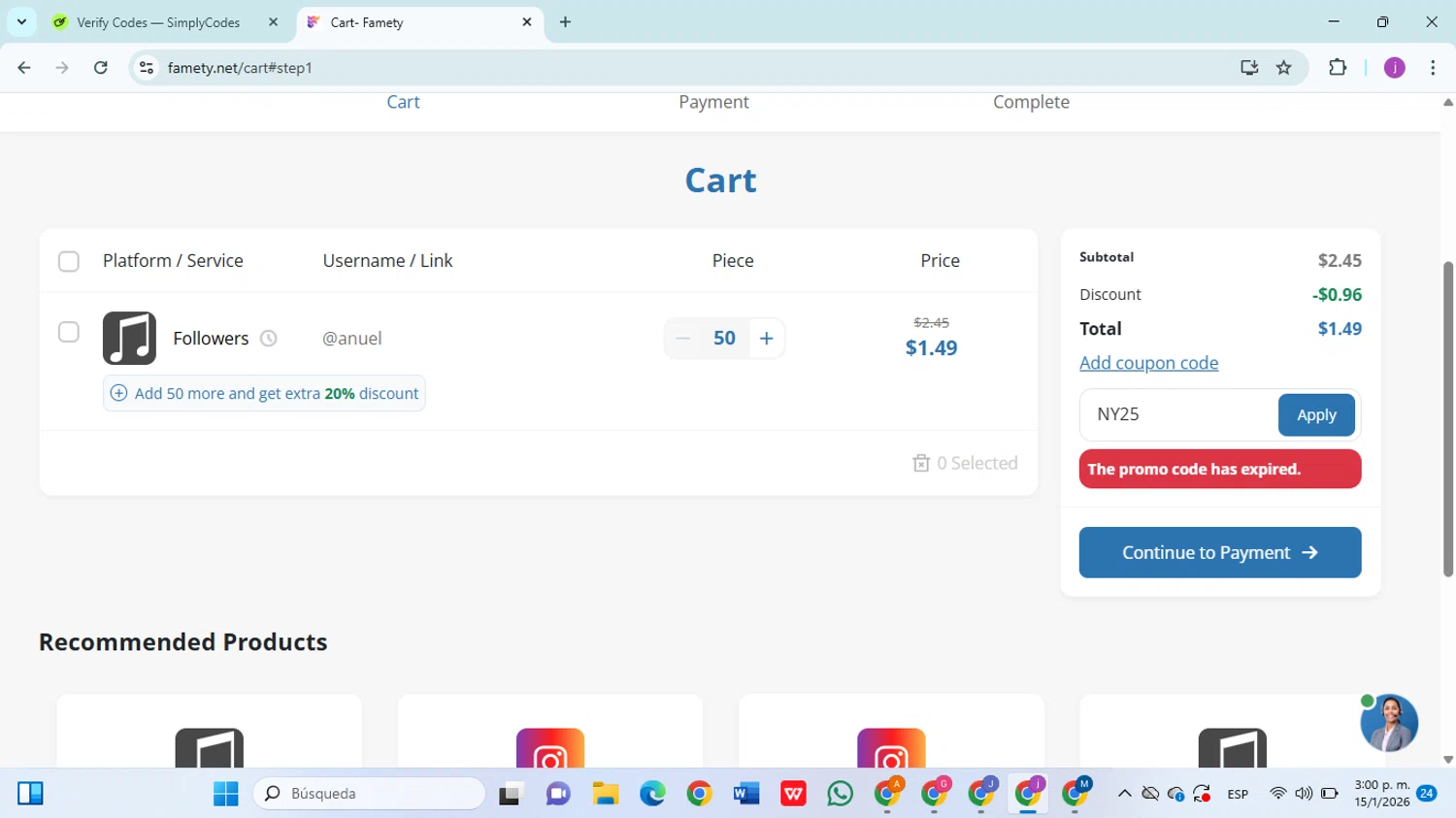
Task: Click the plus circle icon in discount offer
Action: 118,393
